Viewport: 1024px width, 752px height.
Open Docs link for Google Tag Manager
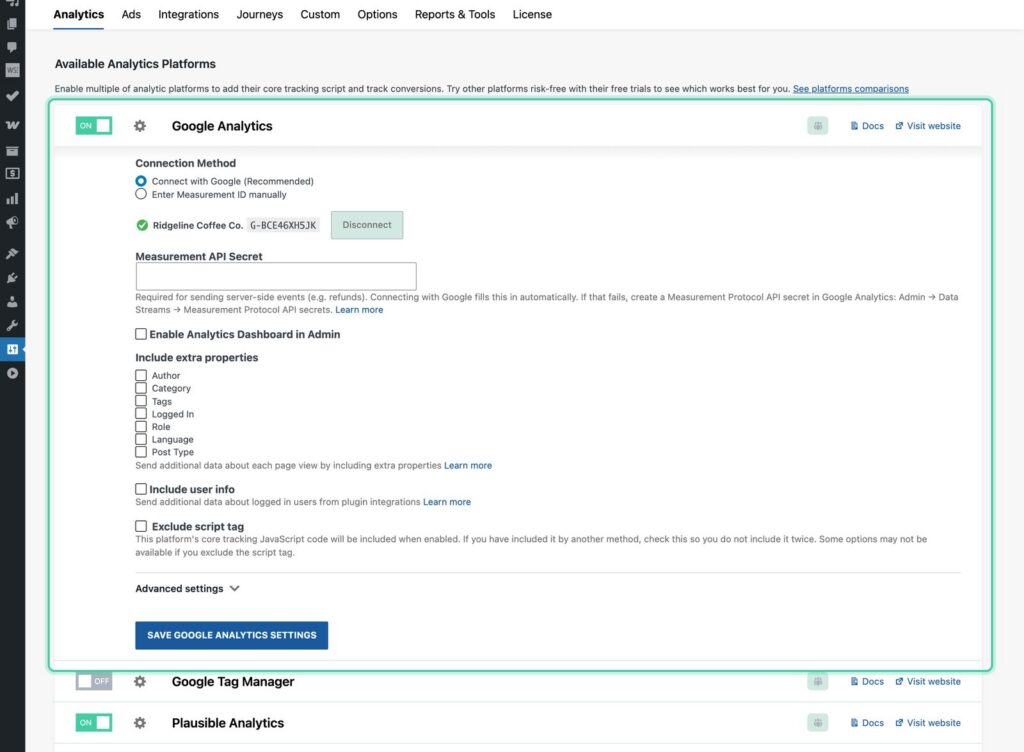click(x=867, y=682)
